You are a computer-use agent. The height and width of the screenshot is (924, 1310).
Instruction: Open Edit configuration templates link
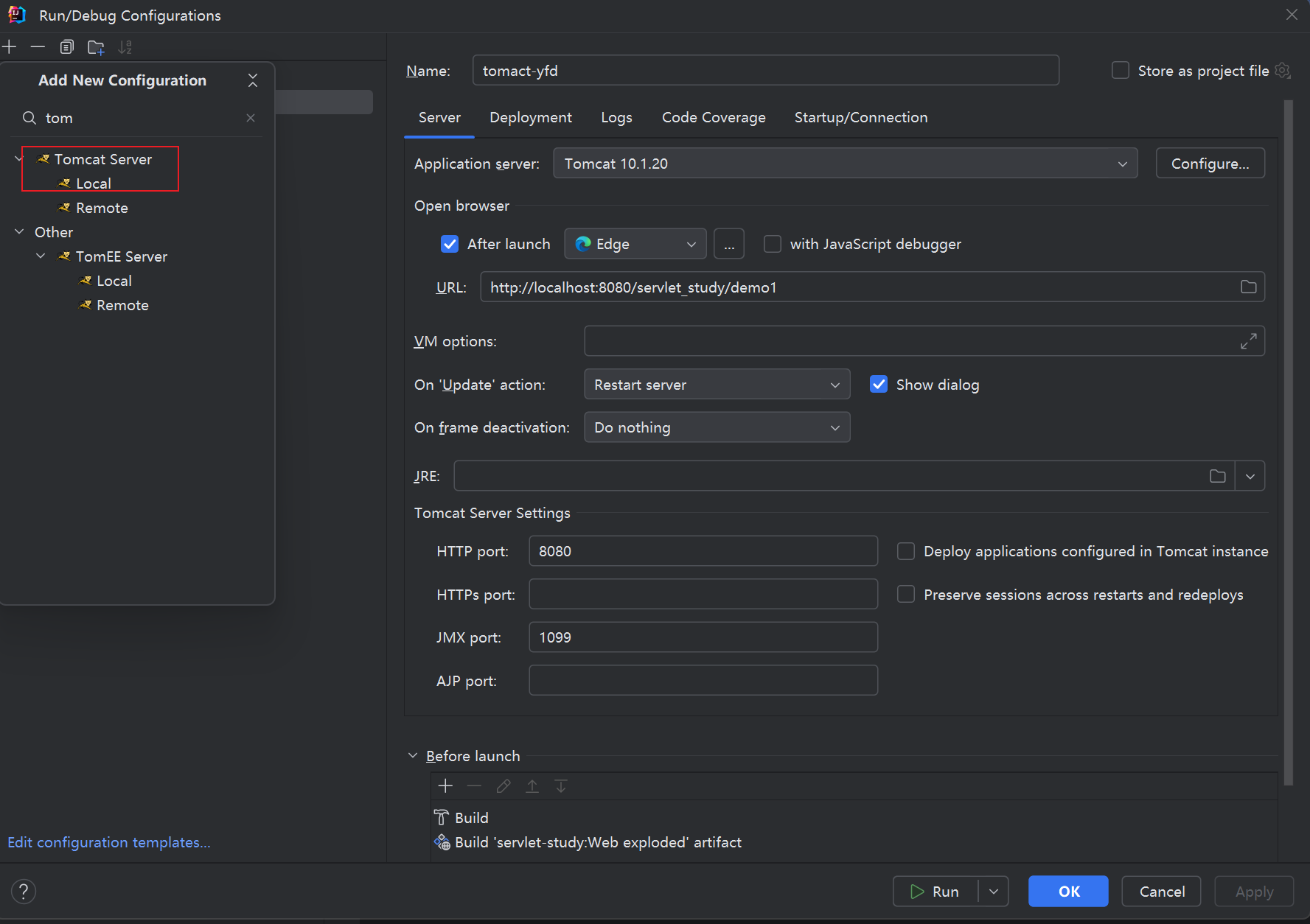109,842
